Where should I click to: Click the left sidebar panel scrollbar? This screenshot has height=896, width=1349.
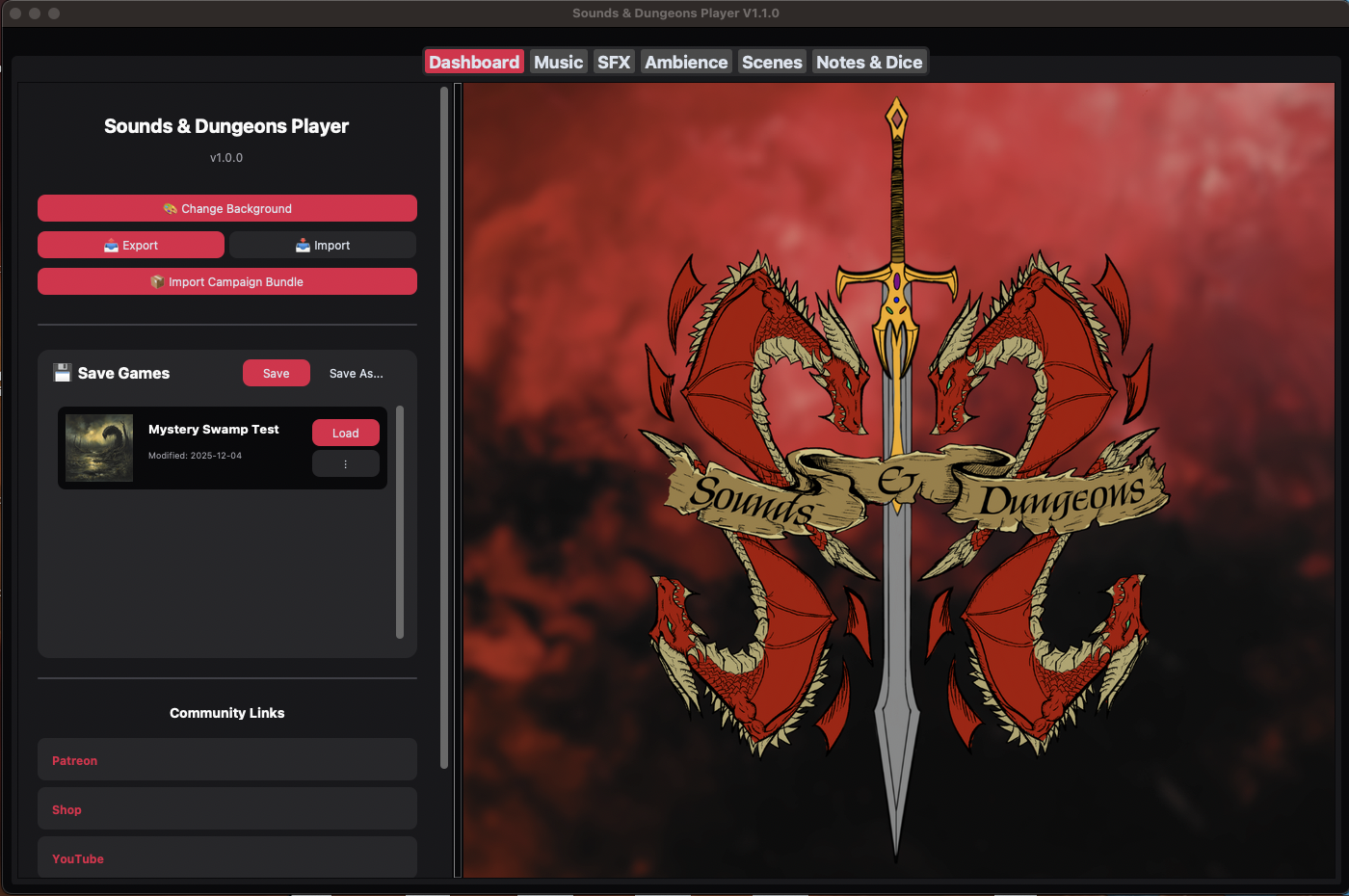click(x=444, y=428)
